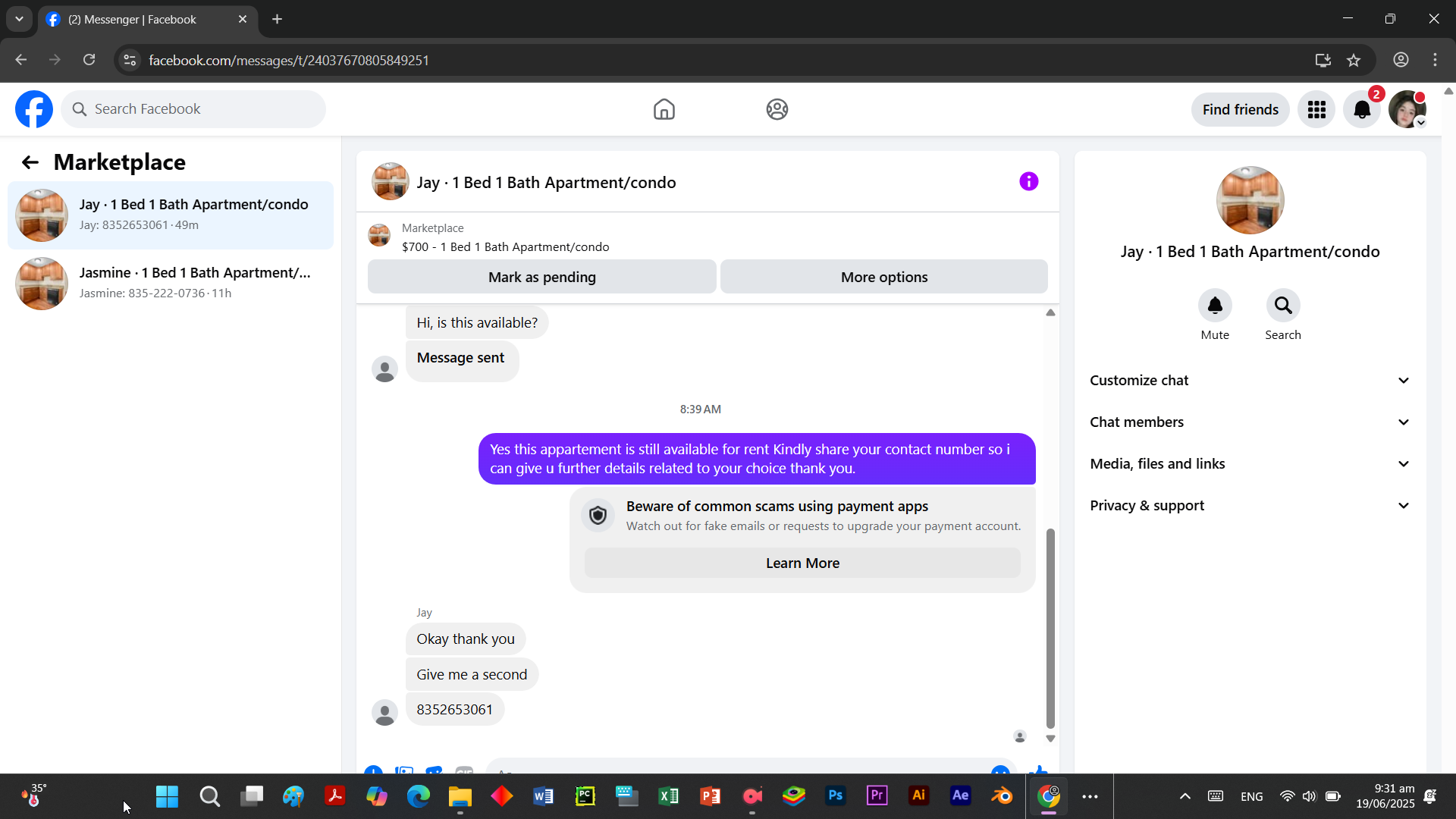
Task: Click Search in conversation magnifier icon
Action: tap(1282, 306)
